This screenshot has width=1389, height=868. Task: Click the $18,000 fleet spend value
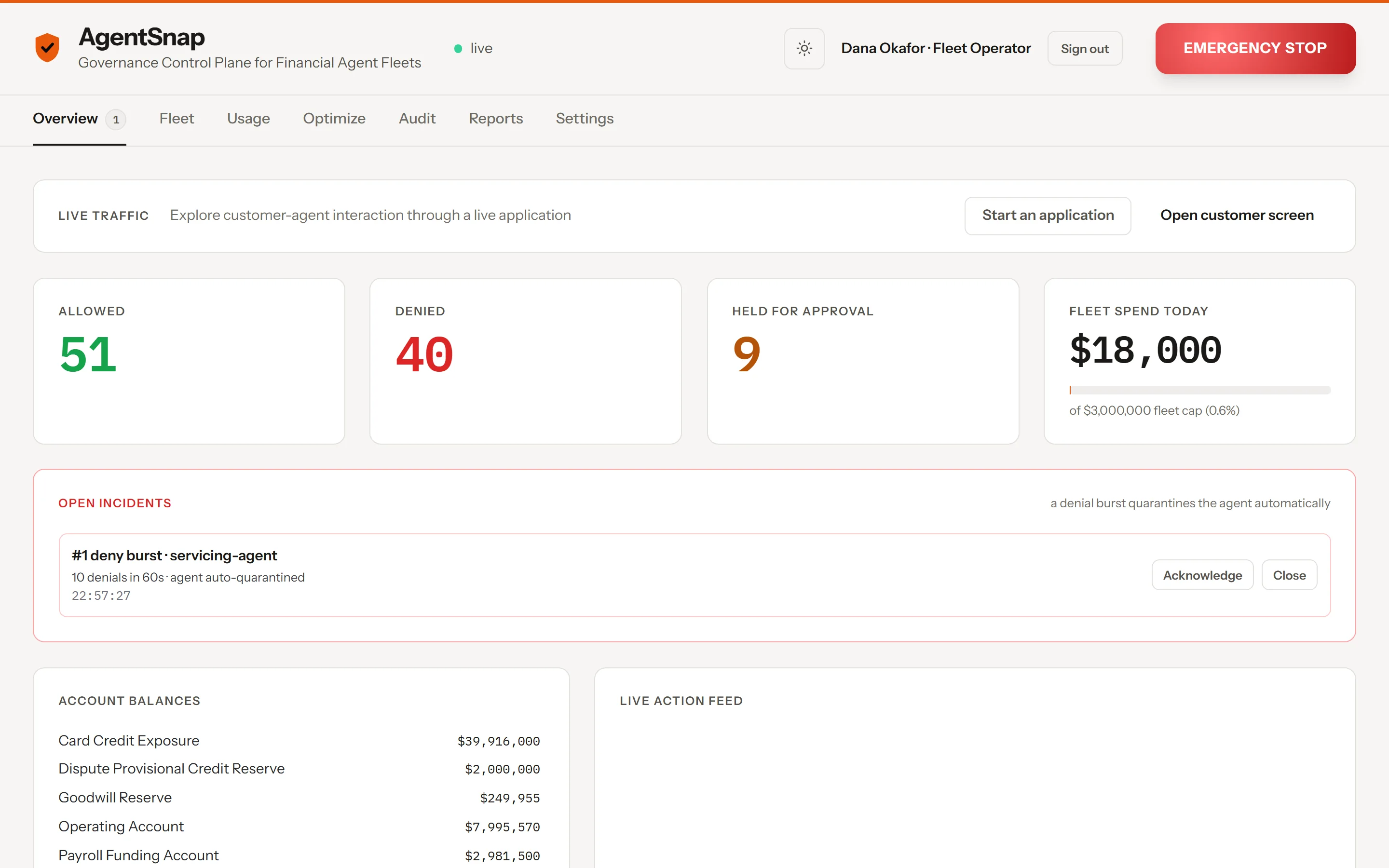(x=1145, y=350)
